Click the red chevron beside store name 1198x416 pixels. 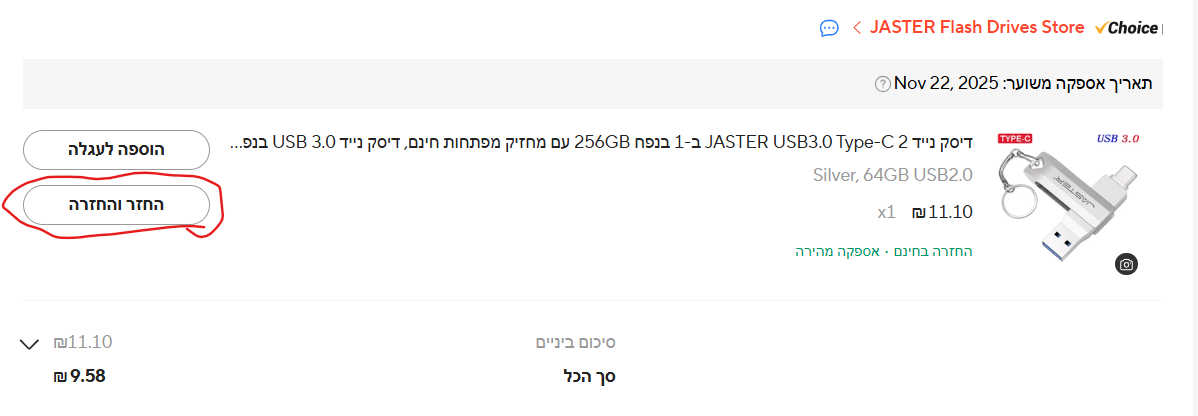point(857,28)
